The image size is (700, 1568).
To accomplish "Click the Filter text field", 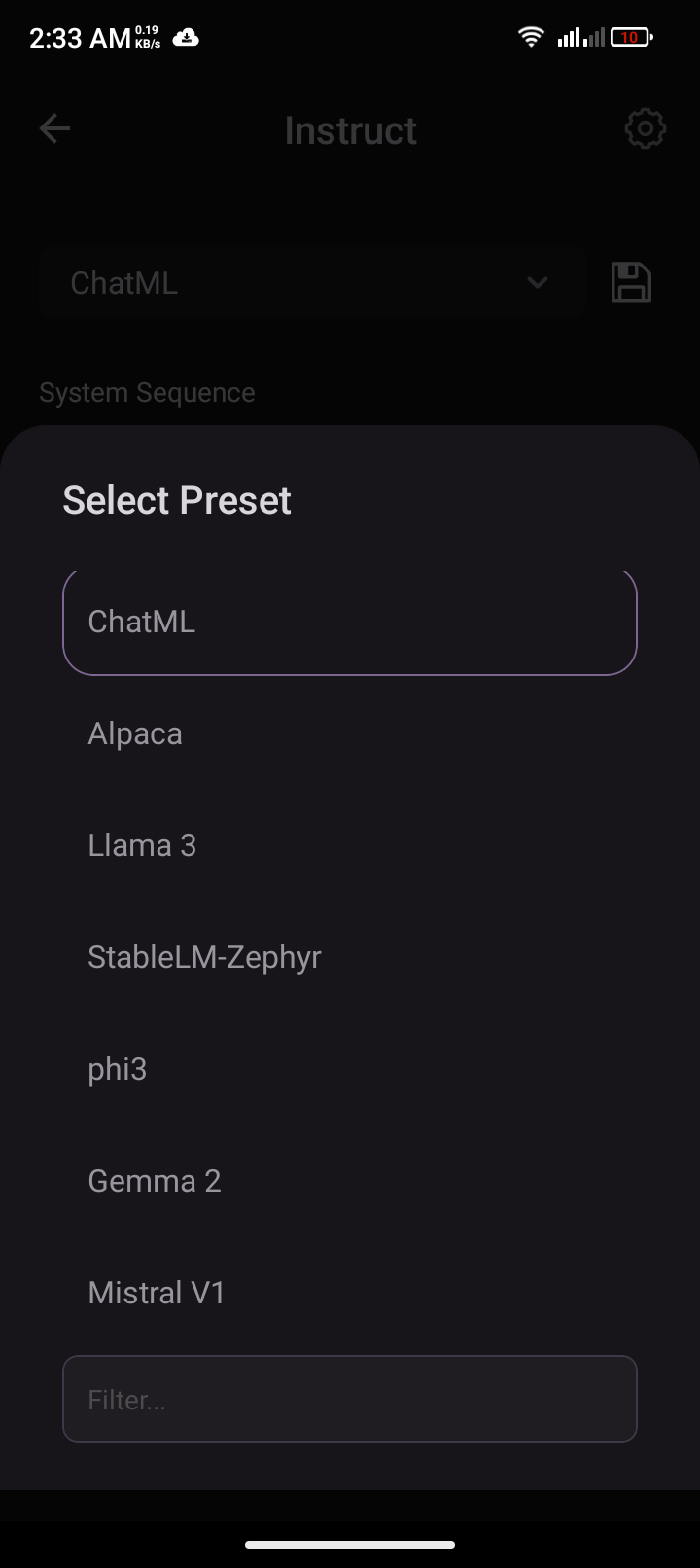I will 349,1399.
